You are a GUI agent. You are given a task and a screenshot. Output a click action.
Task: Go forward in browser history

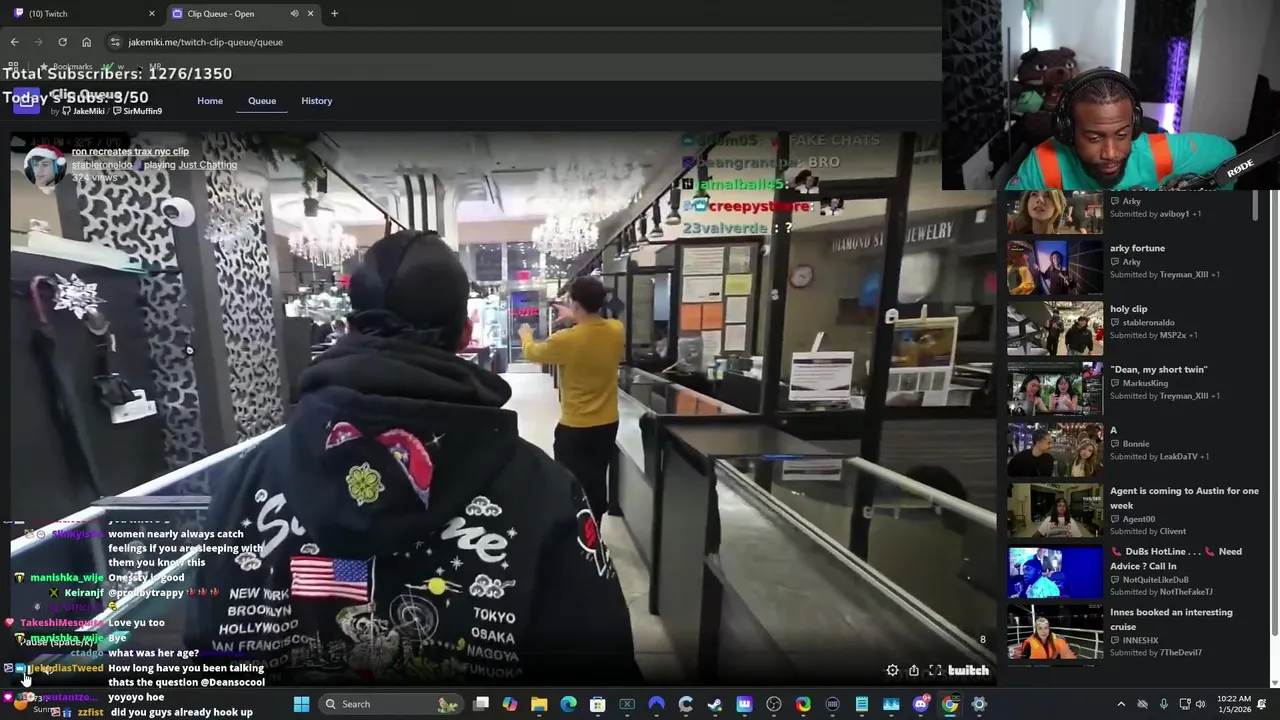38,42
